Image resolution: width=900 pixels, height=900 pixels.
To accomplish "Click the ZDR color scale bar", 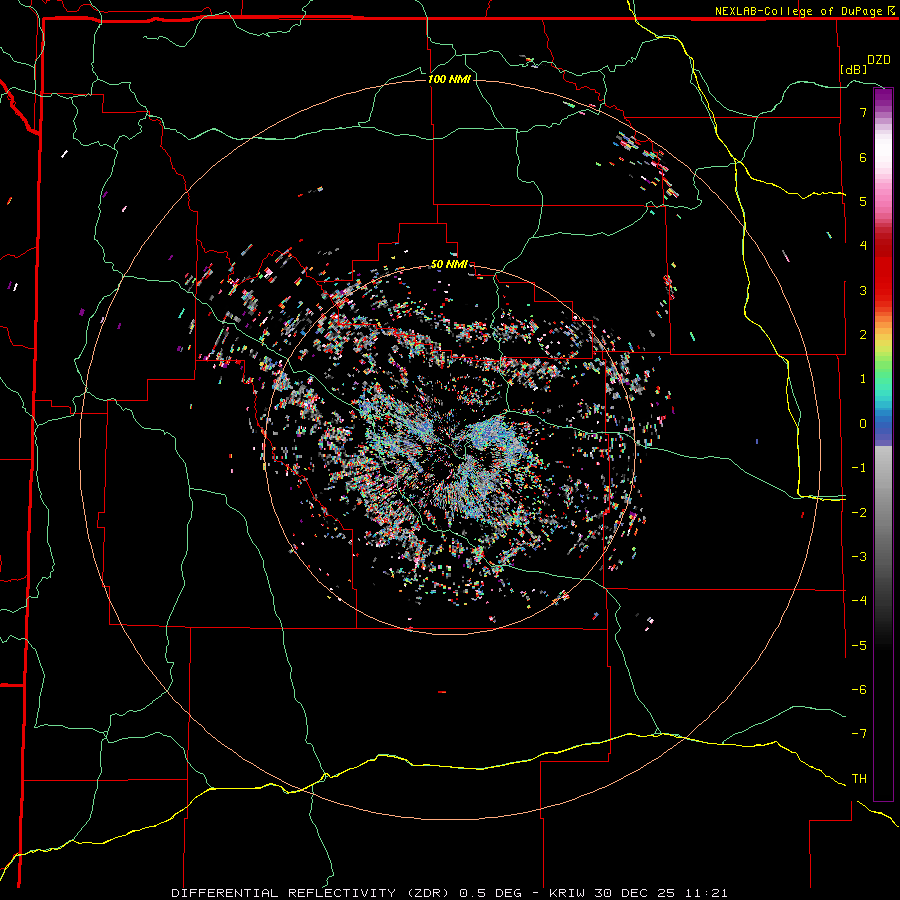I will click(x=883, y=444).
